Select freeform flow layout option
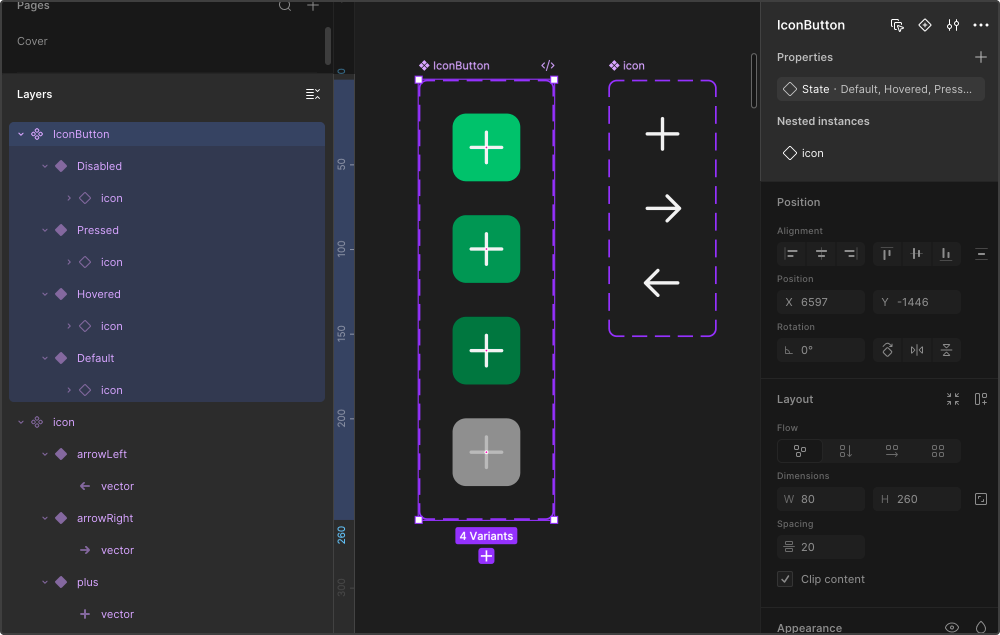Screen dimensions: 1000x635 click(800, 451)
